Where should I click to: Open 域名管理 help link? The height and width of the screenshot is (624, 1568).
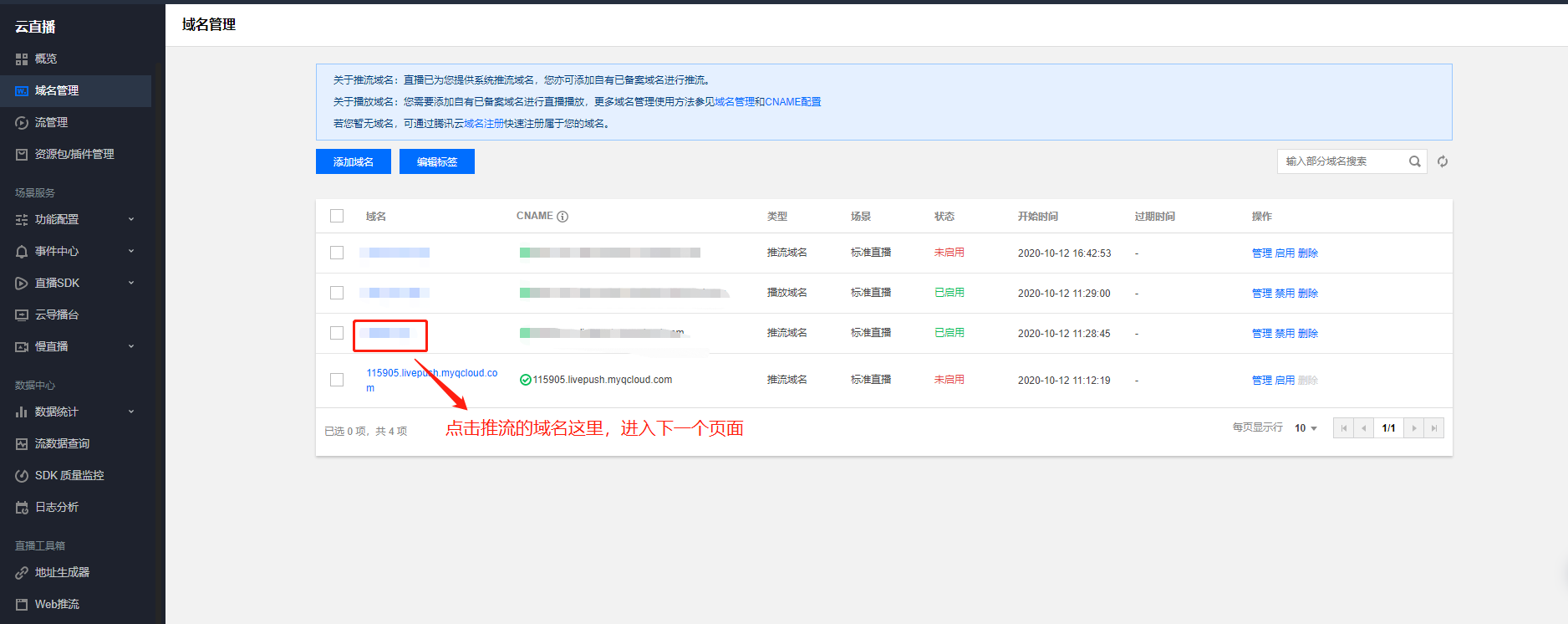[735, 102]
